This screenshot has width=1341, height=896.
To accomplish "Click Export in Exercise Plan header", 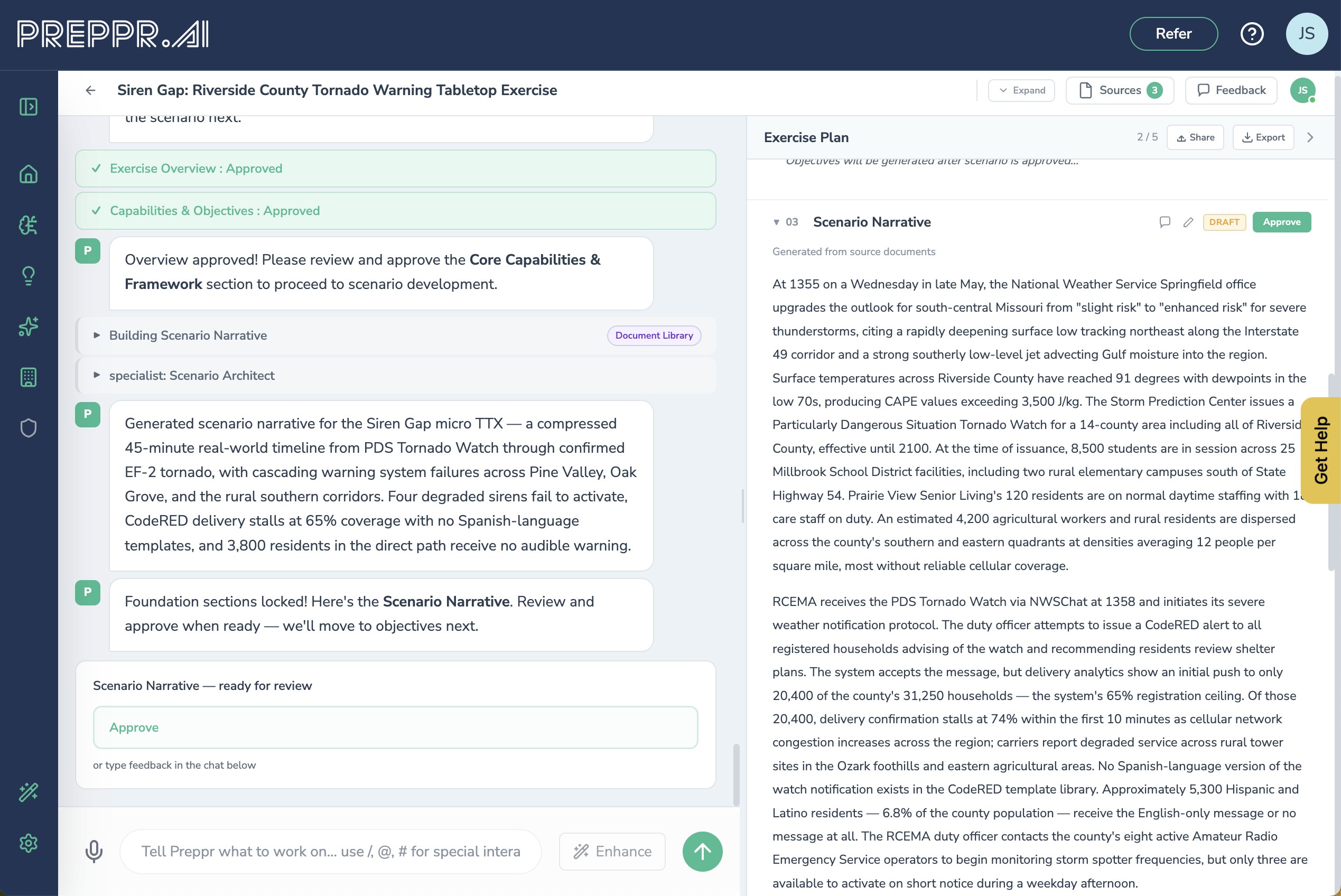I will point(1263,138).
